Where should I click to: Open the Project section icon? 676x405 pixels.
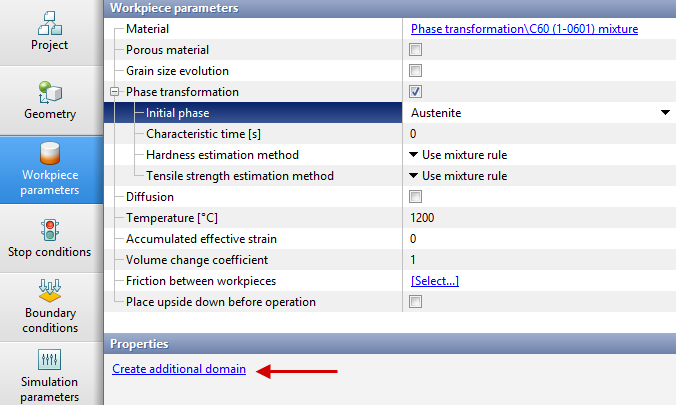coord(50,22)
